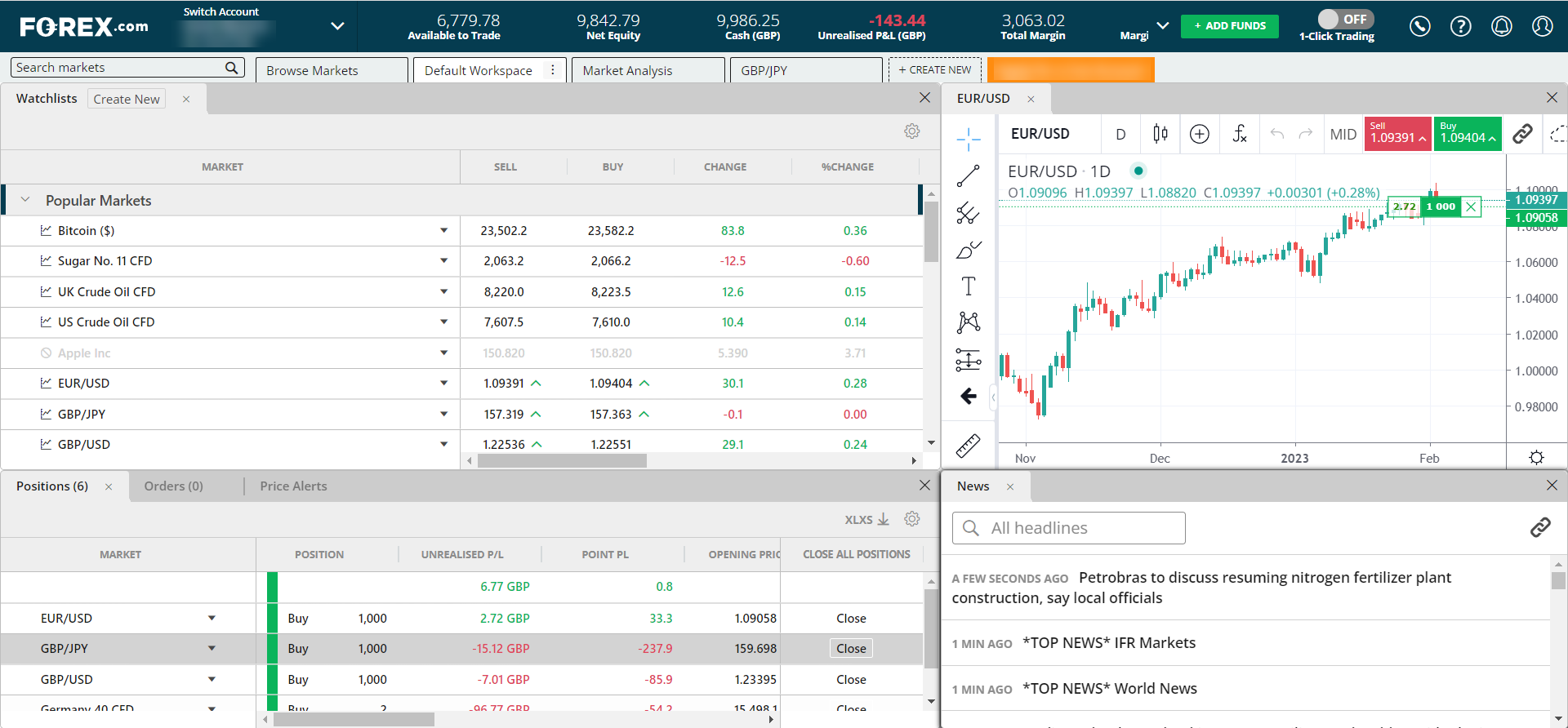
Task: Close the GBP/JPY position
Action: point(851,649)
